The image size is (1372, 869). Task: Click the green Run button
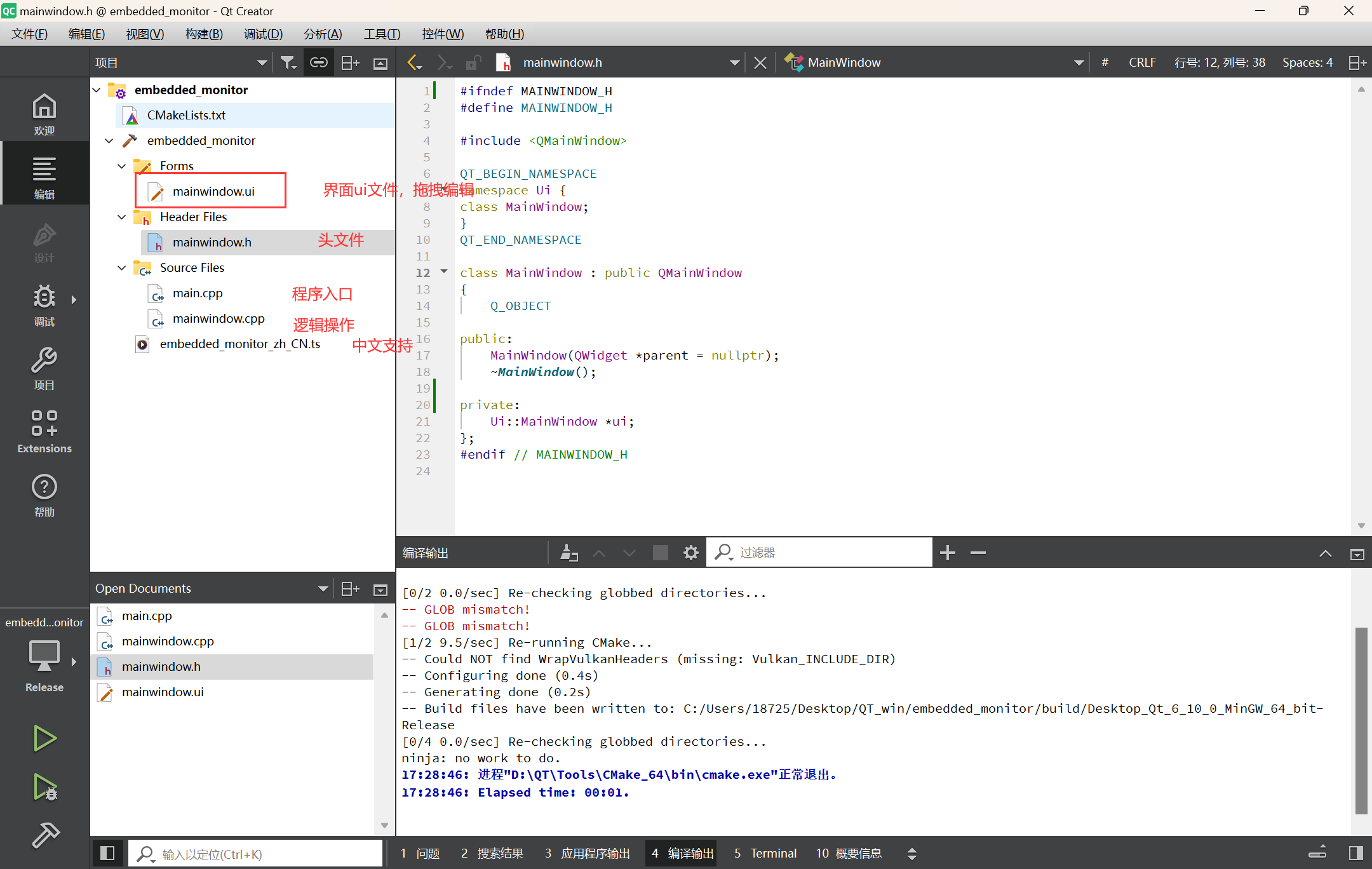coord(44,738)
